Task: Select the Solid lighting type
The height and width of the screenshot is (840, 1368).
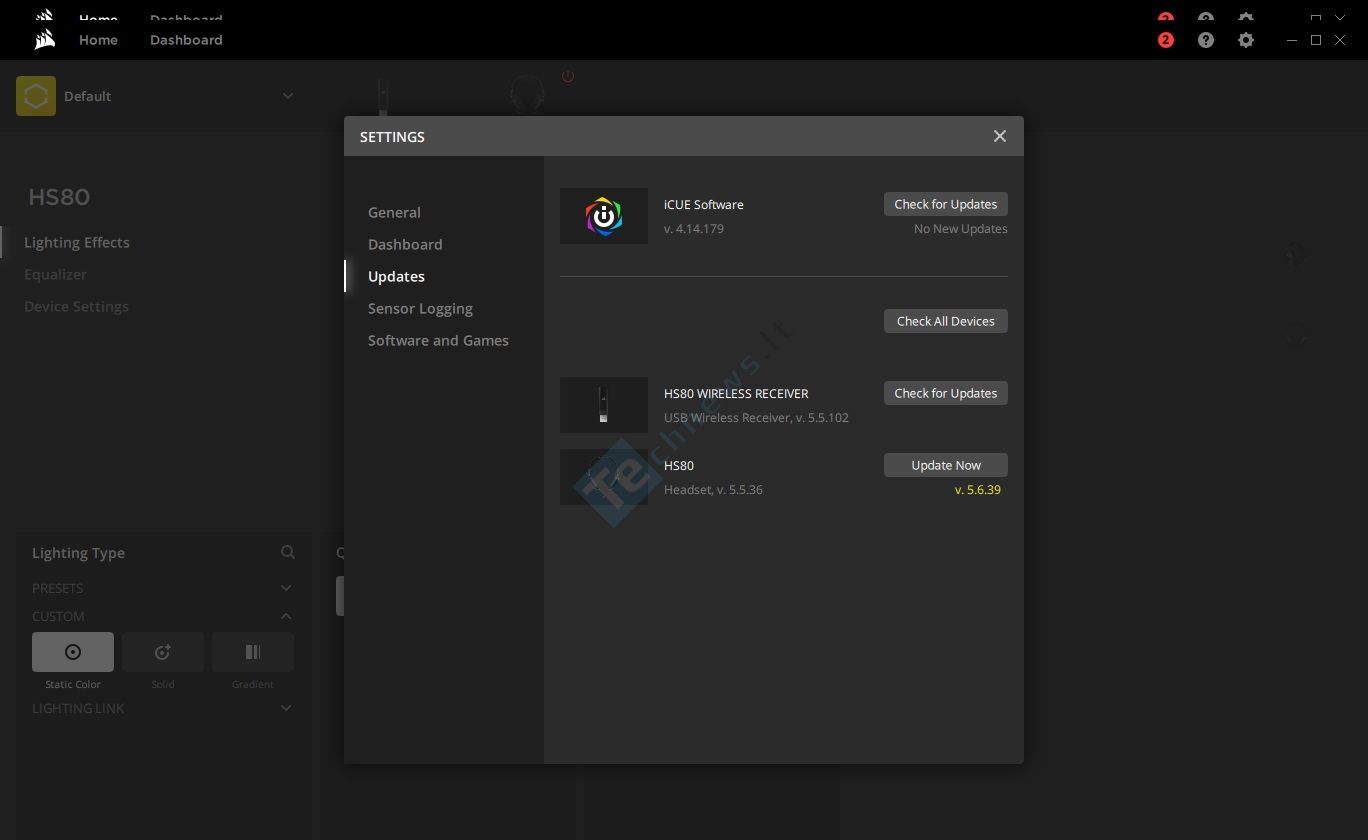Action: tap(163, 652)
